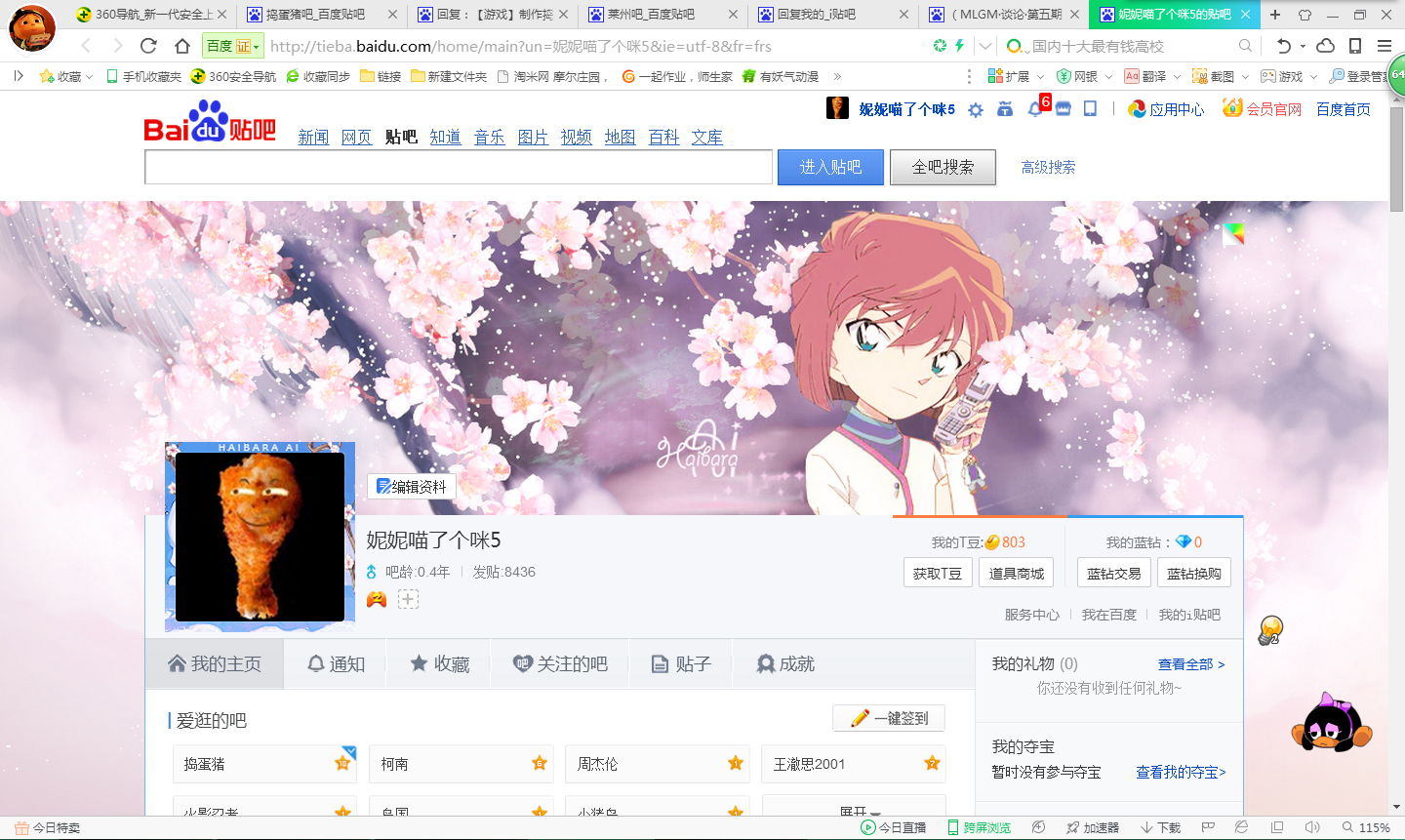1405x840 pixels.
Task: Open the 通知 profile tab
Action: pos(336,663)
